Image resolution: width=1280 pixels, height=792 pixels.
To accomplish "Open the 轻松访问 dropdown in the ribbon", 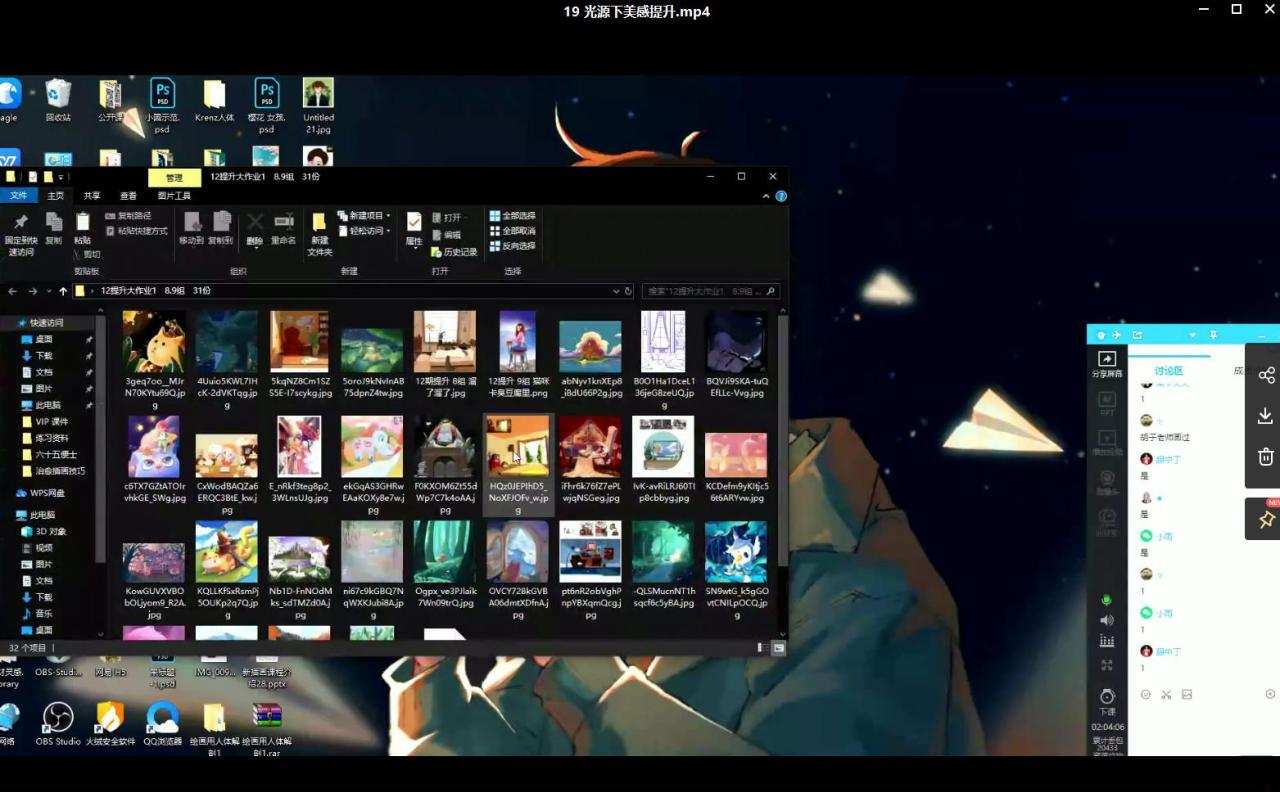I will coord(365,231).
